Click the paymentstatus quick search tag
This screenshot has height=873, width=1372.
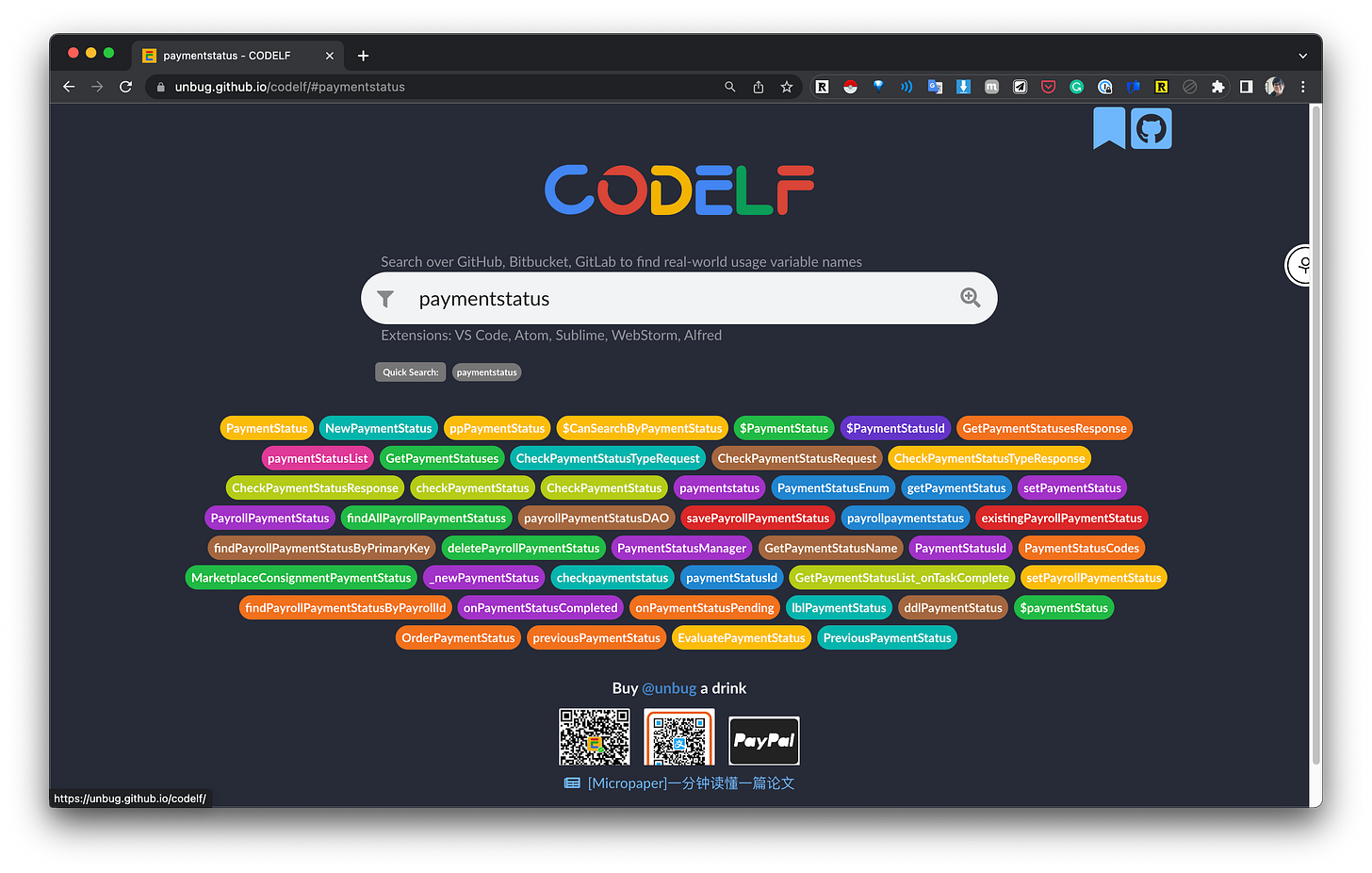486,372
